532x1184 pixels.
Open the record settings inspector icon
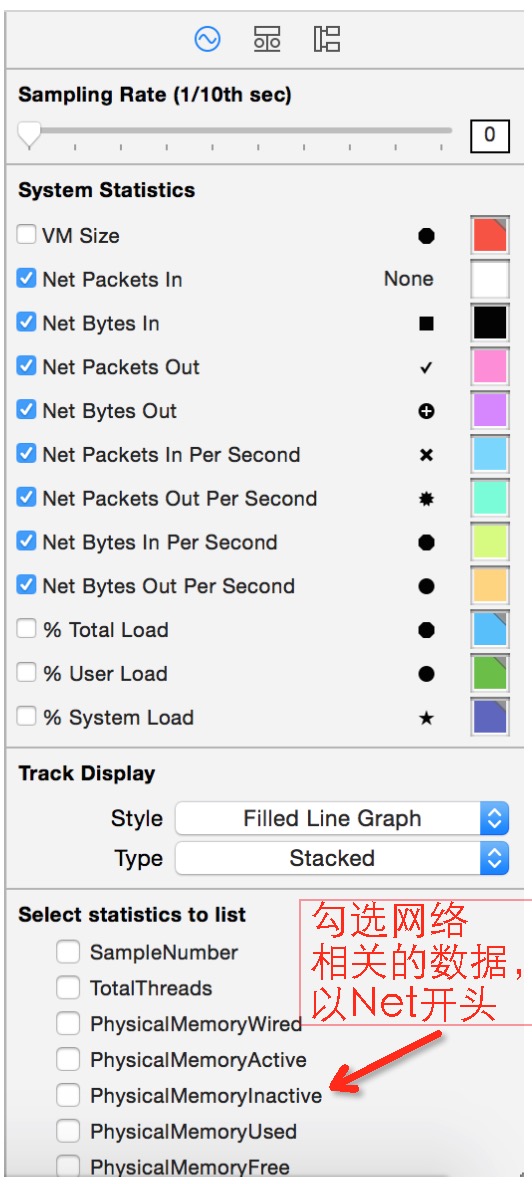pos(208,39)
